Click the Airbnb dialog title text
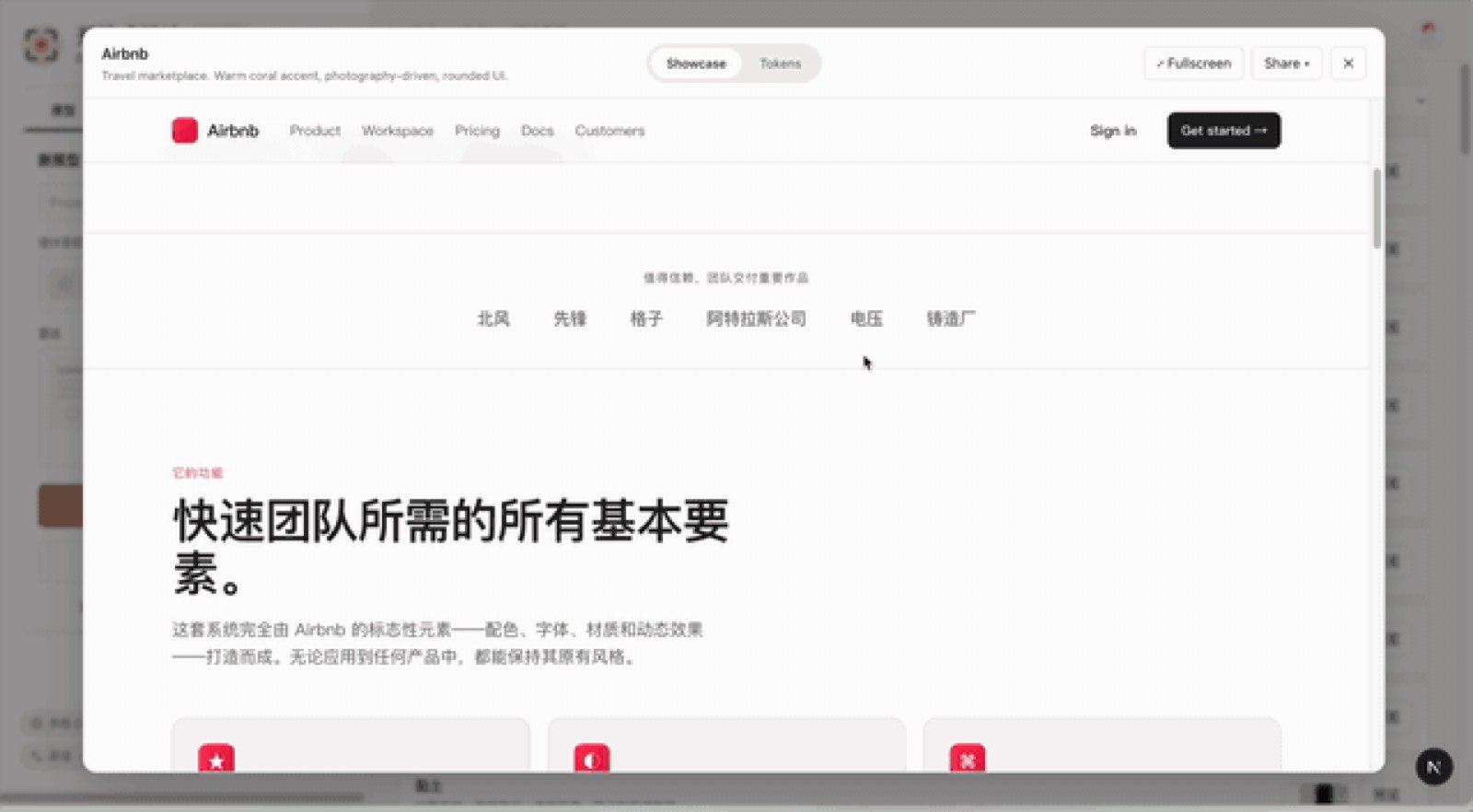The width and height of the screenshot is (1473, 812). pos(125,53)
